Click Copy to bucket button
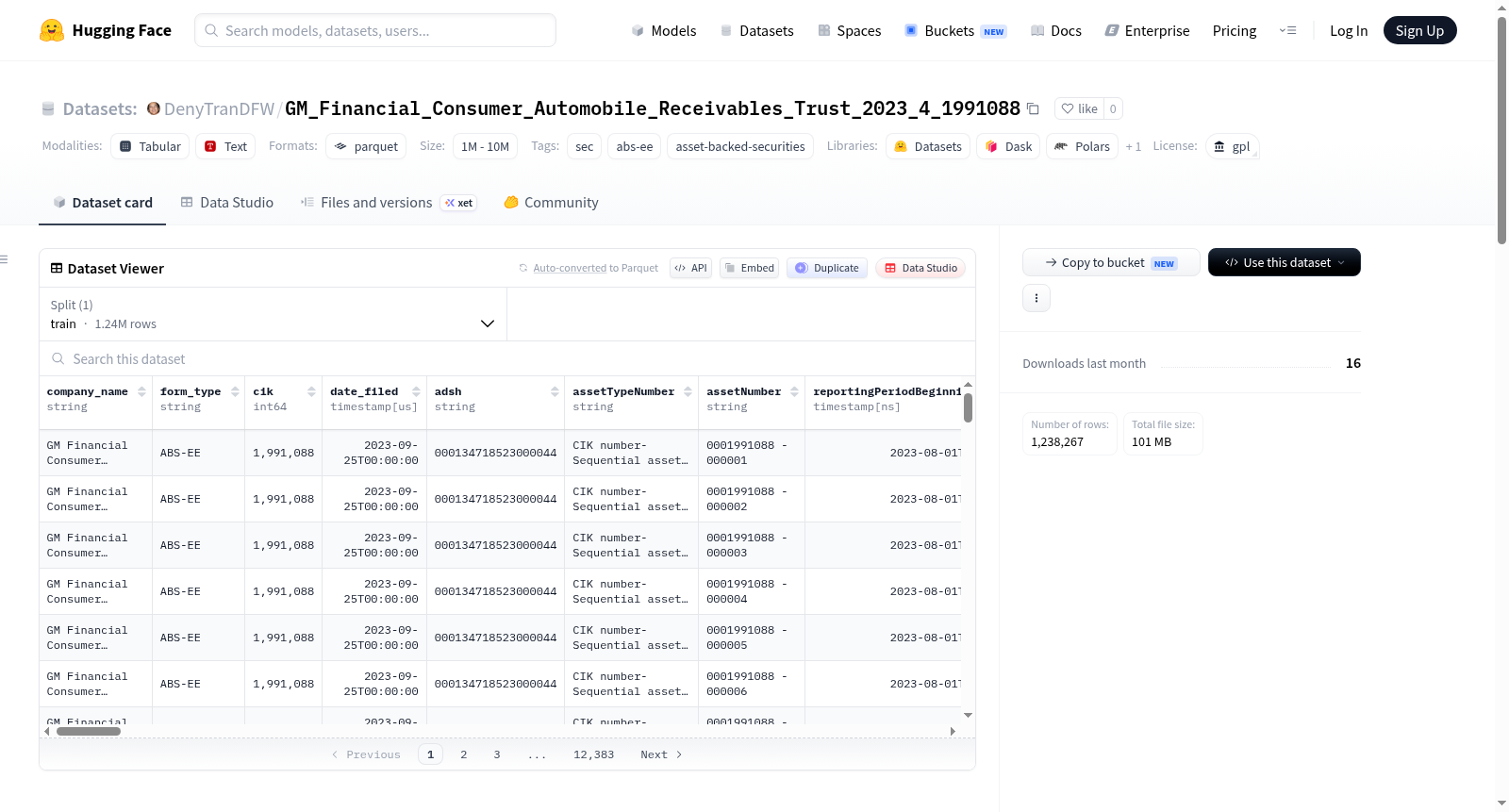 pos(1111,262)
